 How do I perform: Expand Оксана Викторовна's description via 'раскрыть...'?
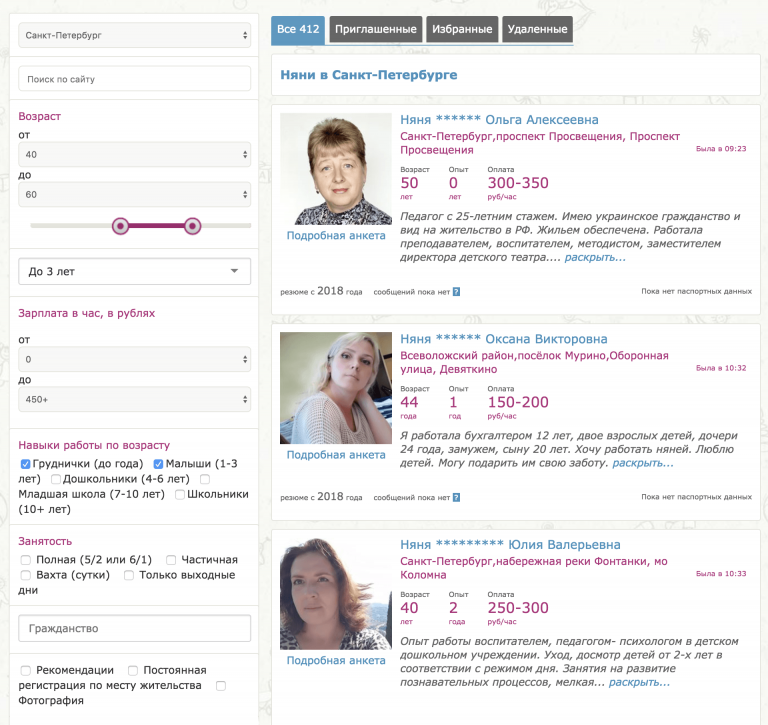point(643,463)
